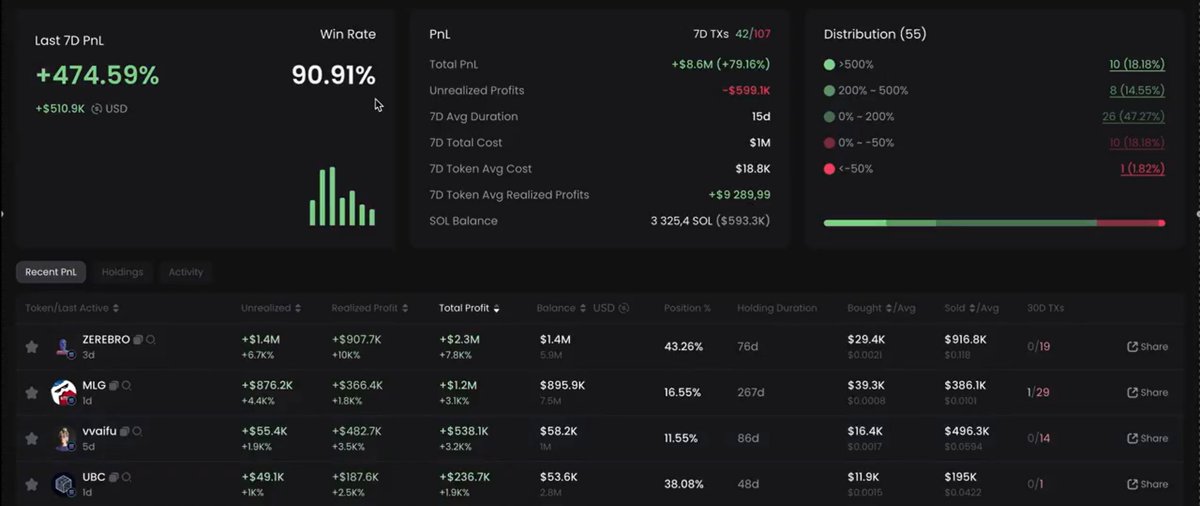Open the Activity tab
This screenshot has height=506, width=1200.
click(185, 272)
